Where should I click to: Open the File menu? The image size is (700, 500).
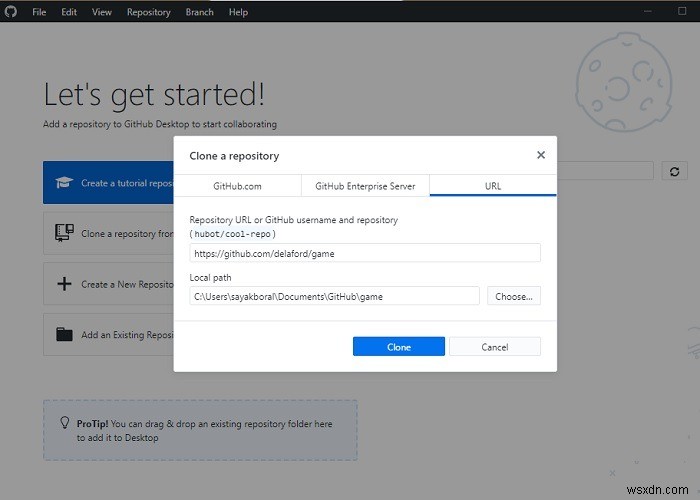39,12
